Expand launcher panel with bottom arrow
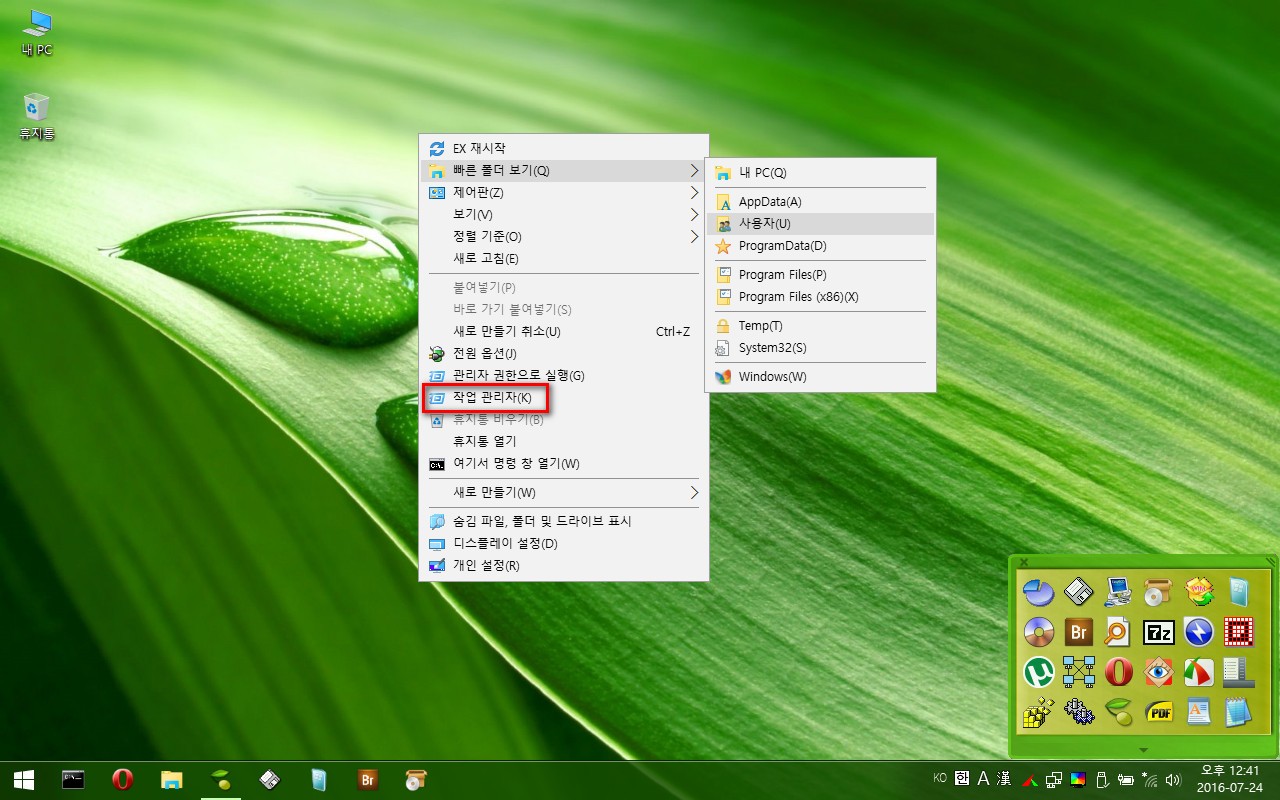The height and width of the screenshot is (800, 1280). [1144, 749]
